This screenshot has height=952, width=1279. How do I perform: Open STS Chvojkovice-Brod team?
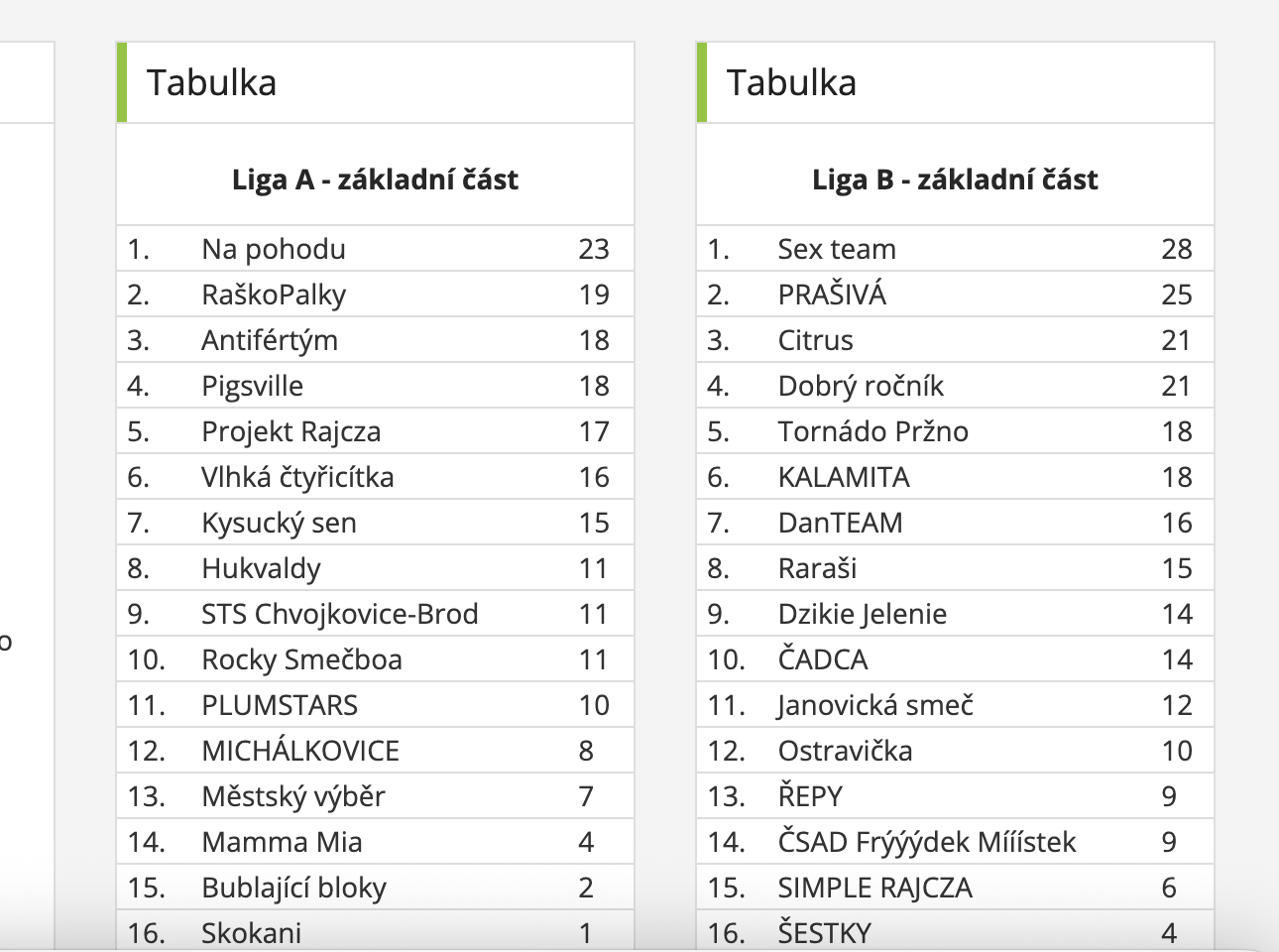coord(339,614)
